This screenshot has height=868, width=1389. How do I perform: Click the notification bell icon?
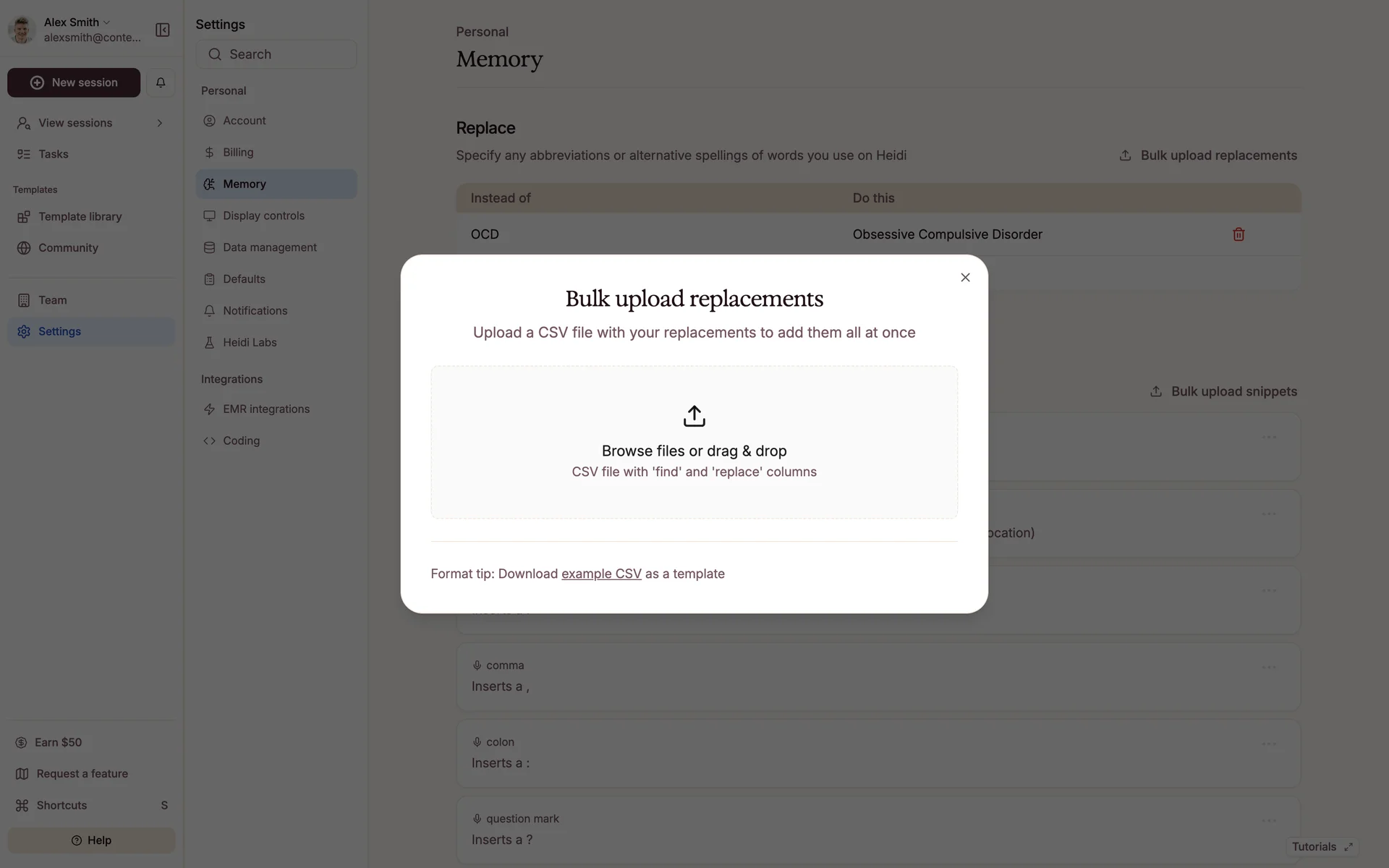click(x=161, y=82)
